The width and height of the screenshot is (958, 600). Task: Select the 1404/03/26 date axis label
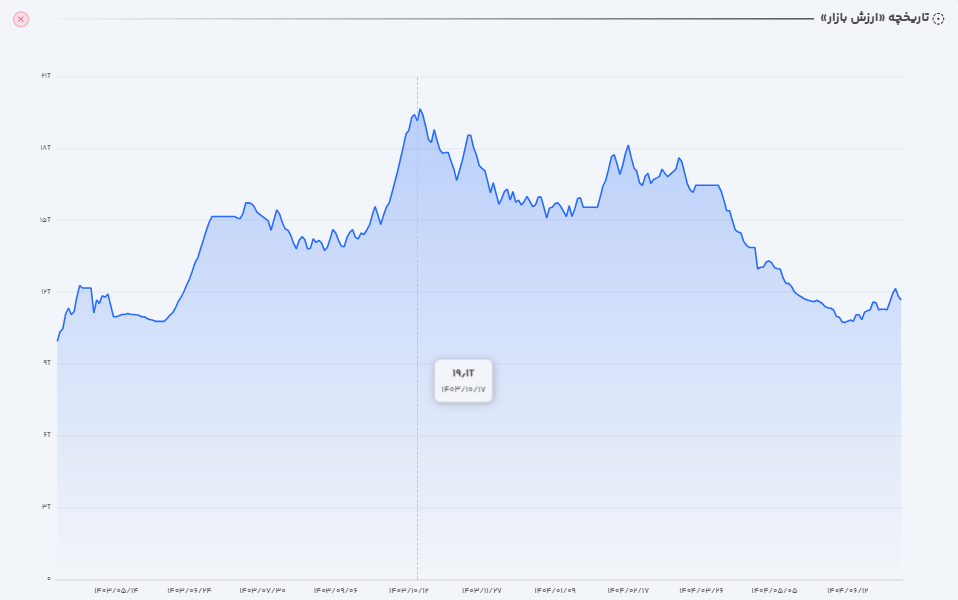(x=701, y=590)
